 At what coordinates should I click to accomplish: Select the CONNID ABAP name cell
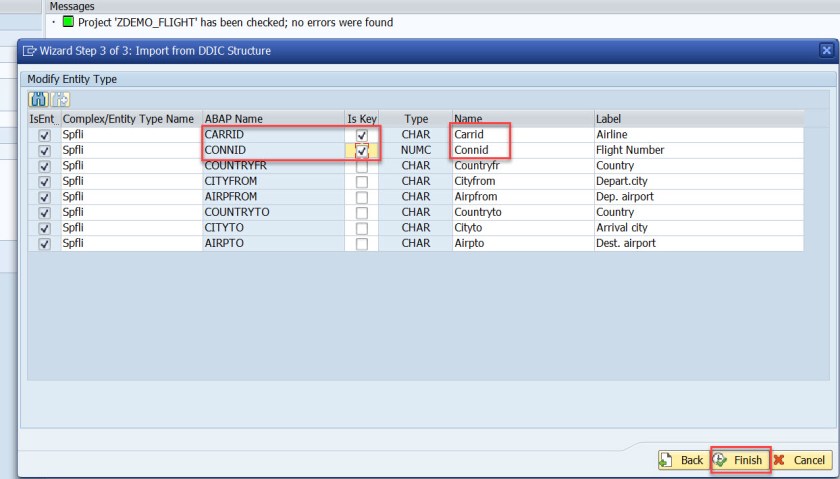coord(273,150)
